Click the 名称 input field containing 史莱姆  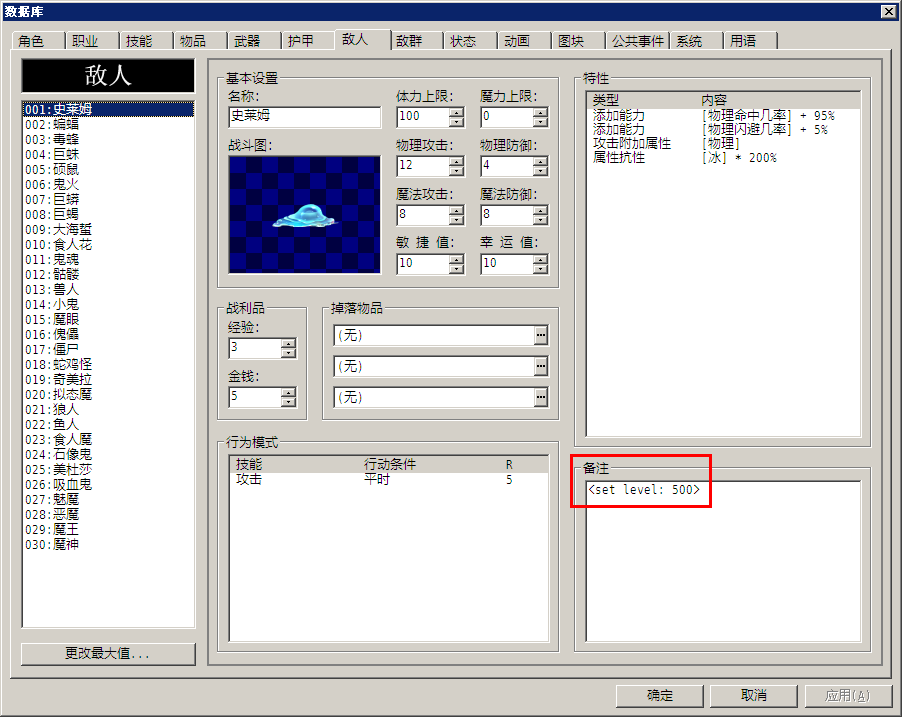304,117
